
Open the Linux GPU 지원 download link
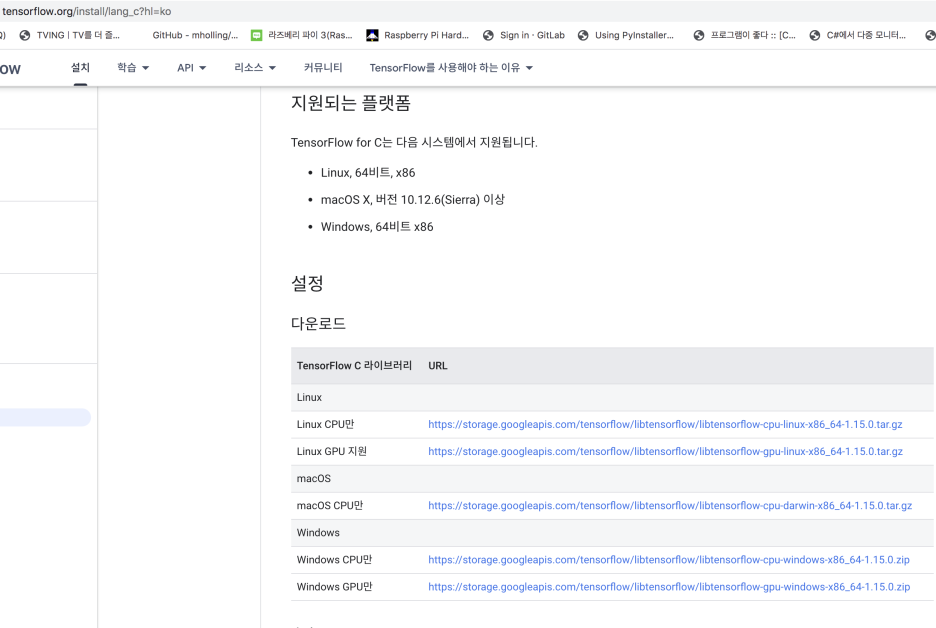click(x=665, y=451)
